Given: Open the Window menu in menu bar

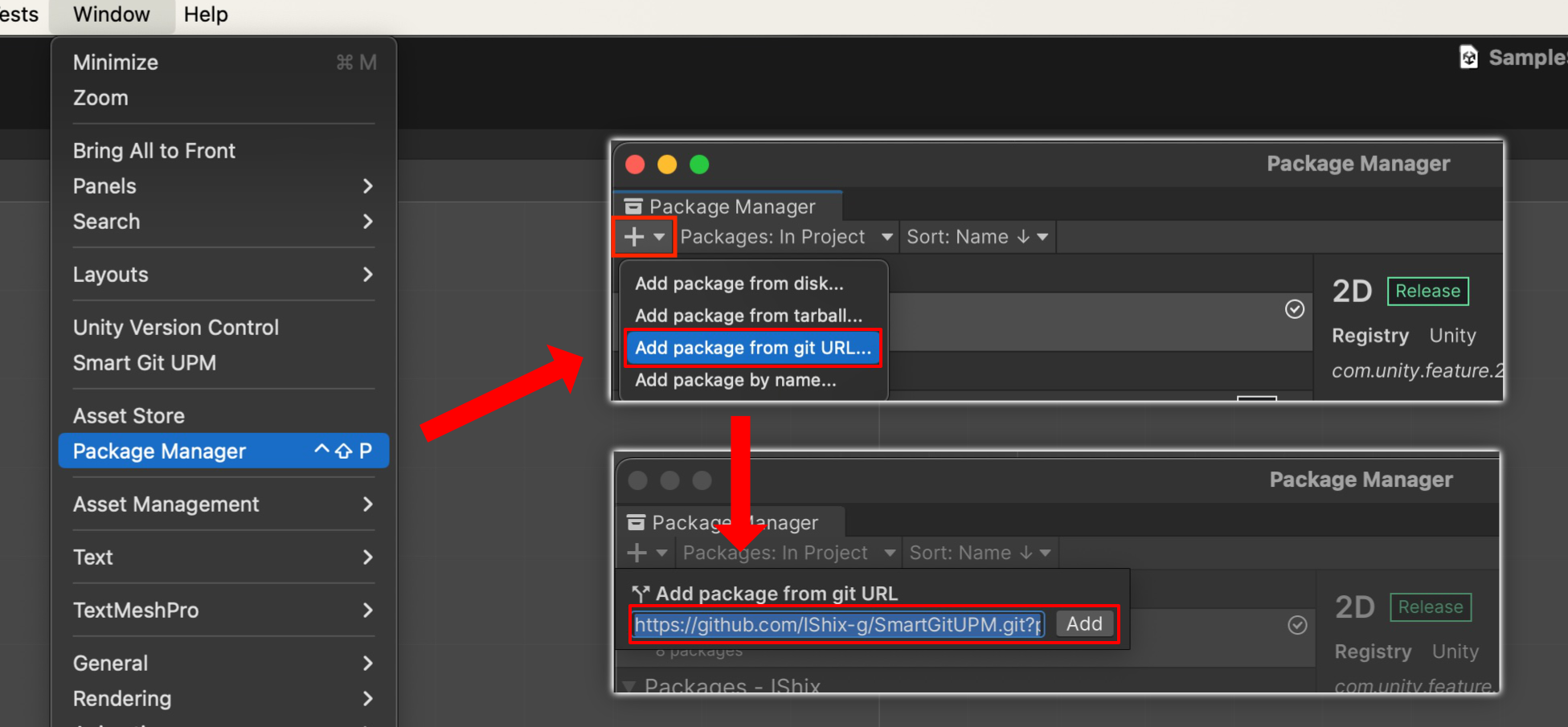Looking at the screenshot, I should click(111, 14).
